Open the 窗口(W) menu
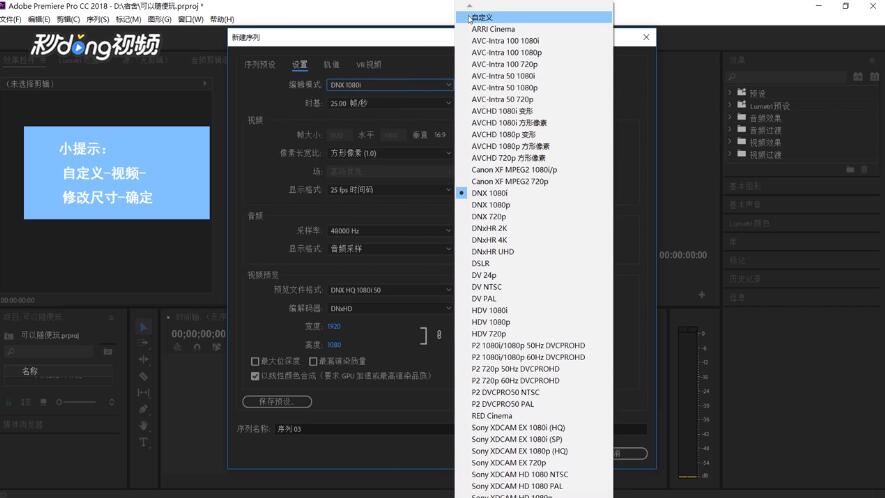This screenshot has width=885, height=498. pos(190,19)
